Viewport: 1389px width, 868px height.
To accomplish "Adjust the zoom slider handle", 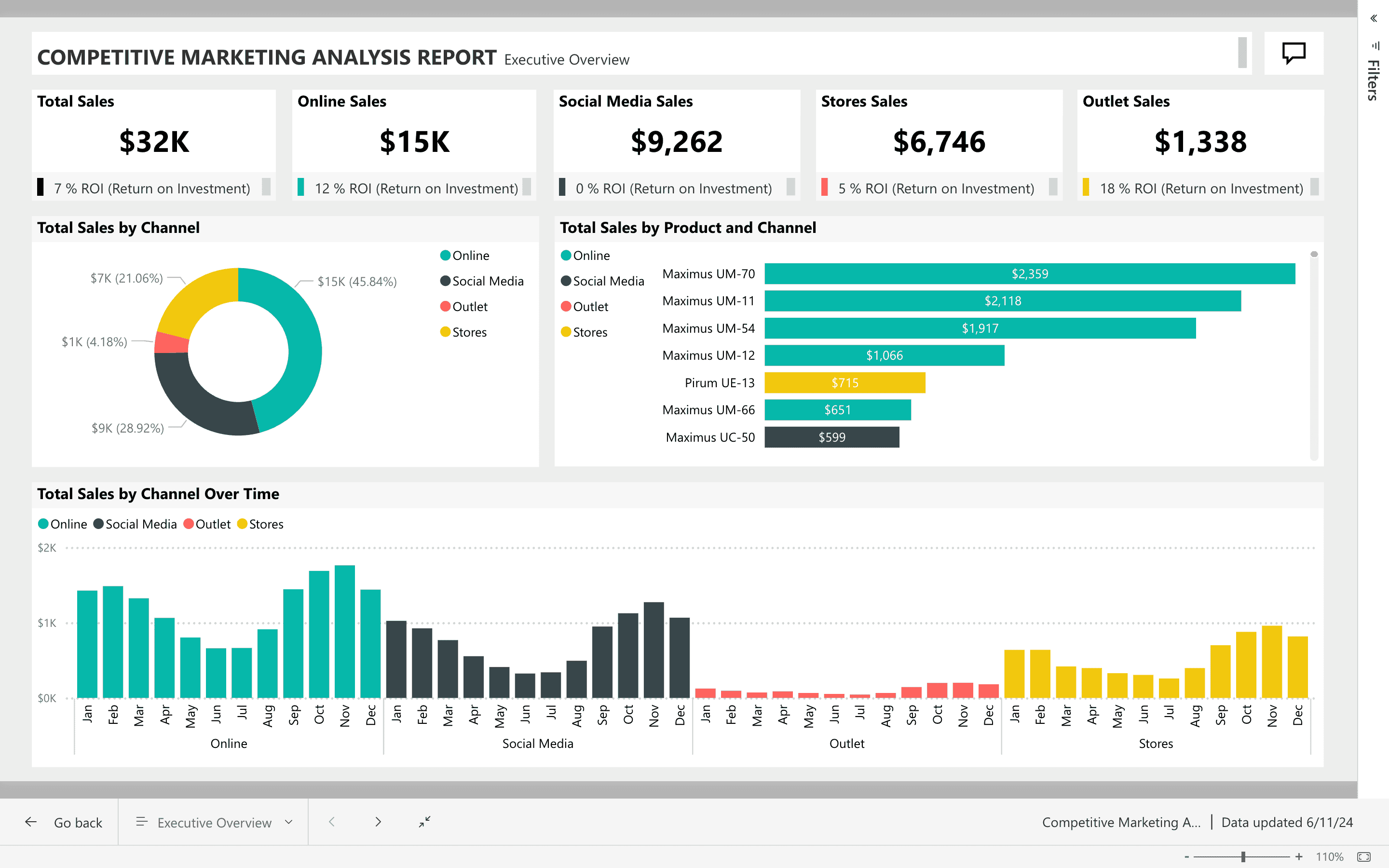I will (1243, 856).
